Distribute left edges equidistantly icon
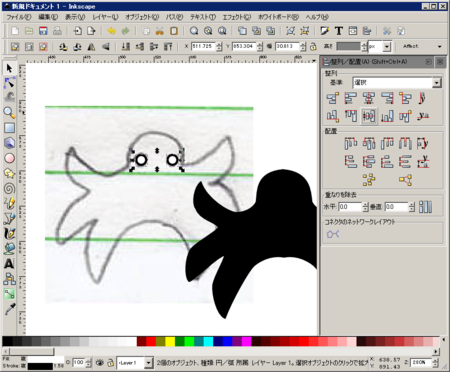The image size is (450, 372). click(x=351, y=143)
